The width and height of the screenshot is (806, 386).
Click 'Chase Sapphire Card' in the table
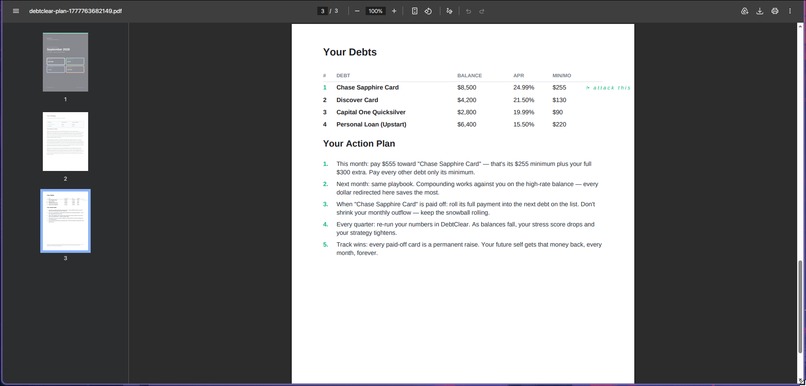click(x=368, y=87)
